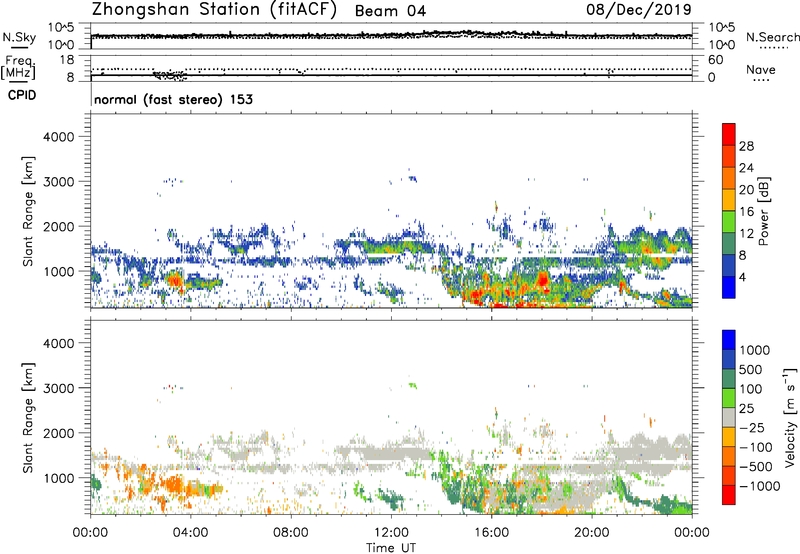Click the '16:00' time axis tick label
The width and height of the screenshot is (800, 554).
coord(491,533)
